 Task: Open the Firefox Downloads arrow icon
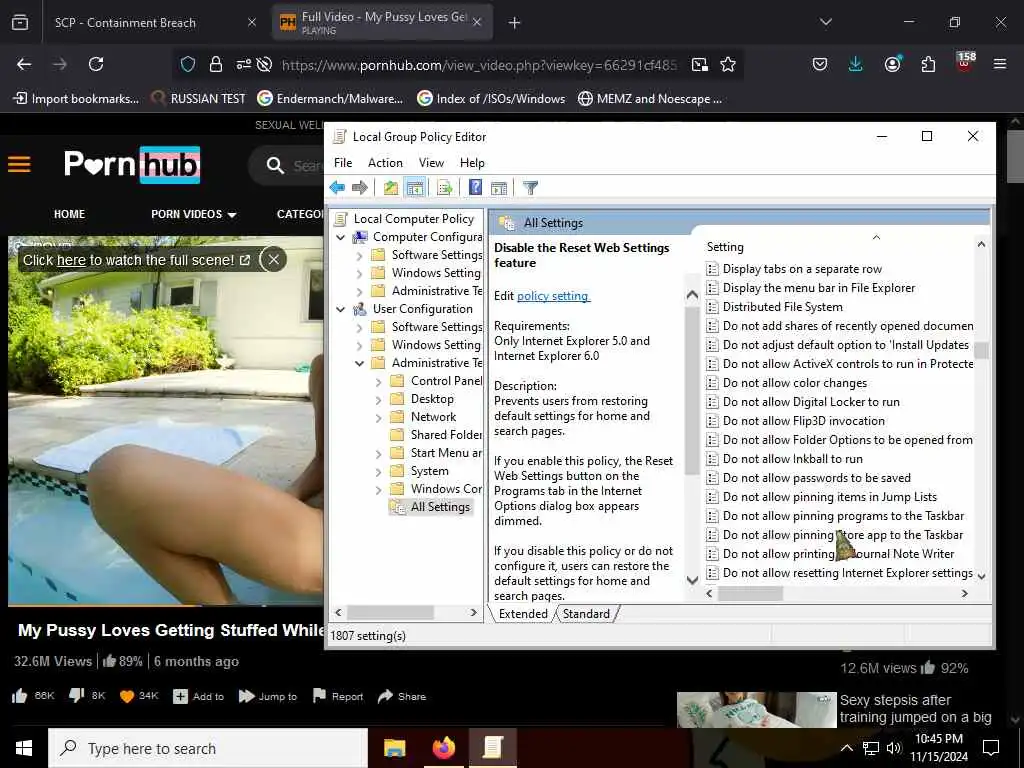856,64
